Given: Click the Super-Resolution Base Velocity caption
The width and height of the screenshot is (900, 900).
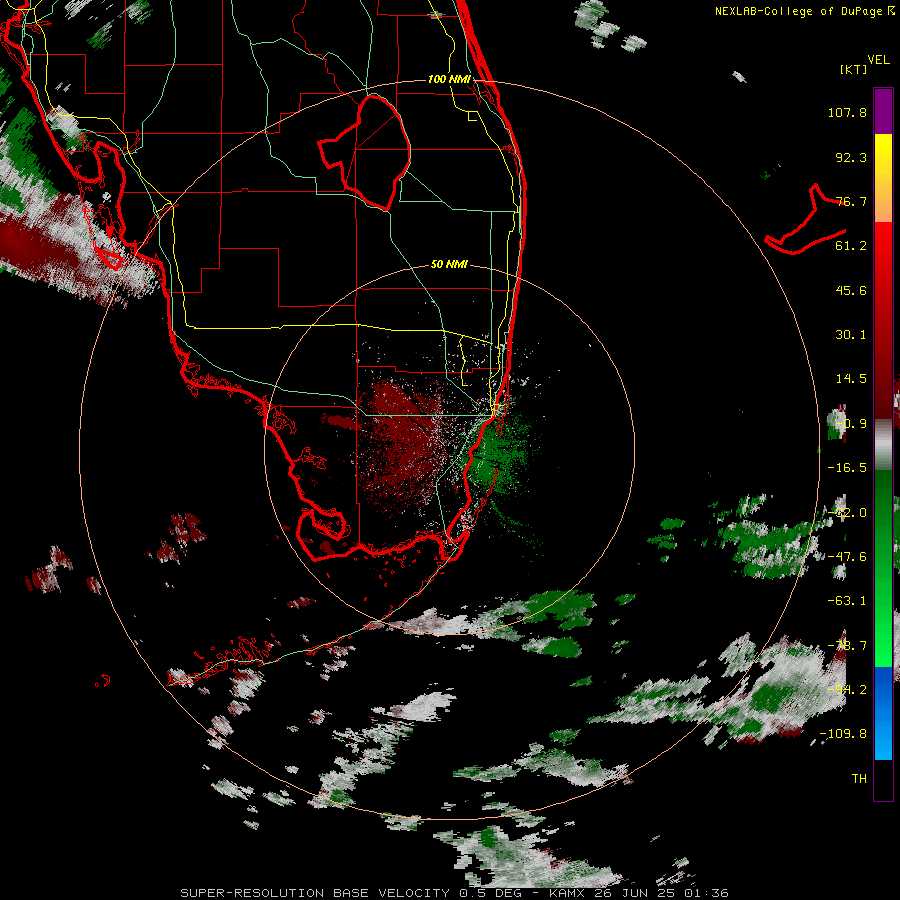Looking at the screenshot, I should click(x=455, y=893).
